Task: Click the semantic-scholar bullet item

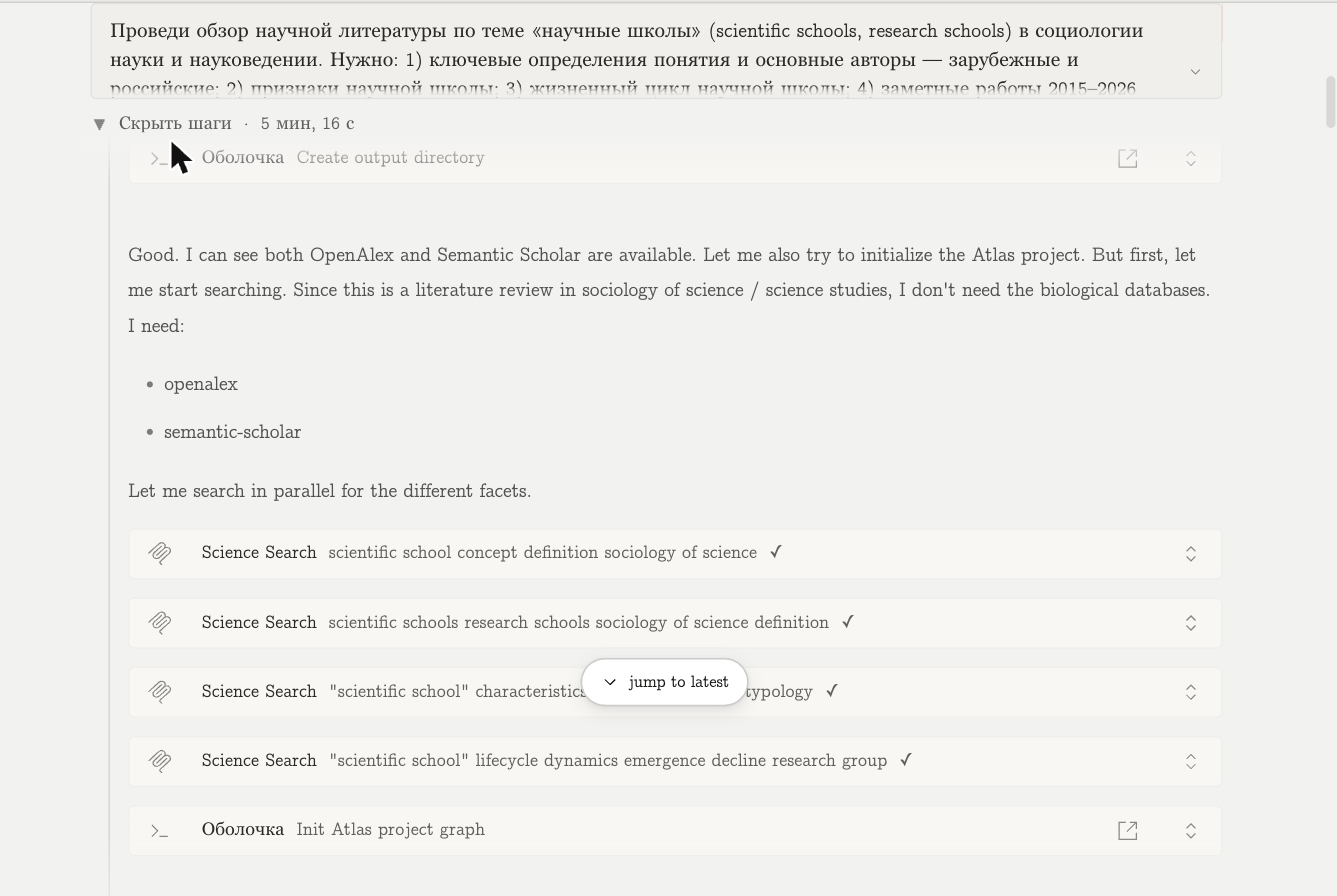Action: tap(232, 432)
